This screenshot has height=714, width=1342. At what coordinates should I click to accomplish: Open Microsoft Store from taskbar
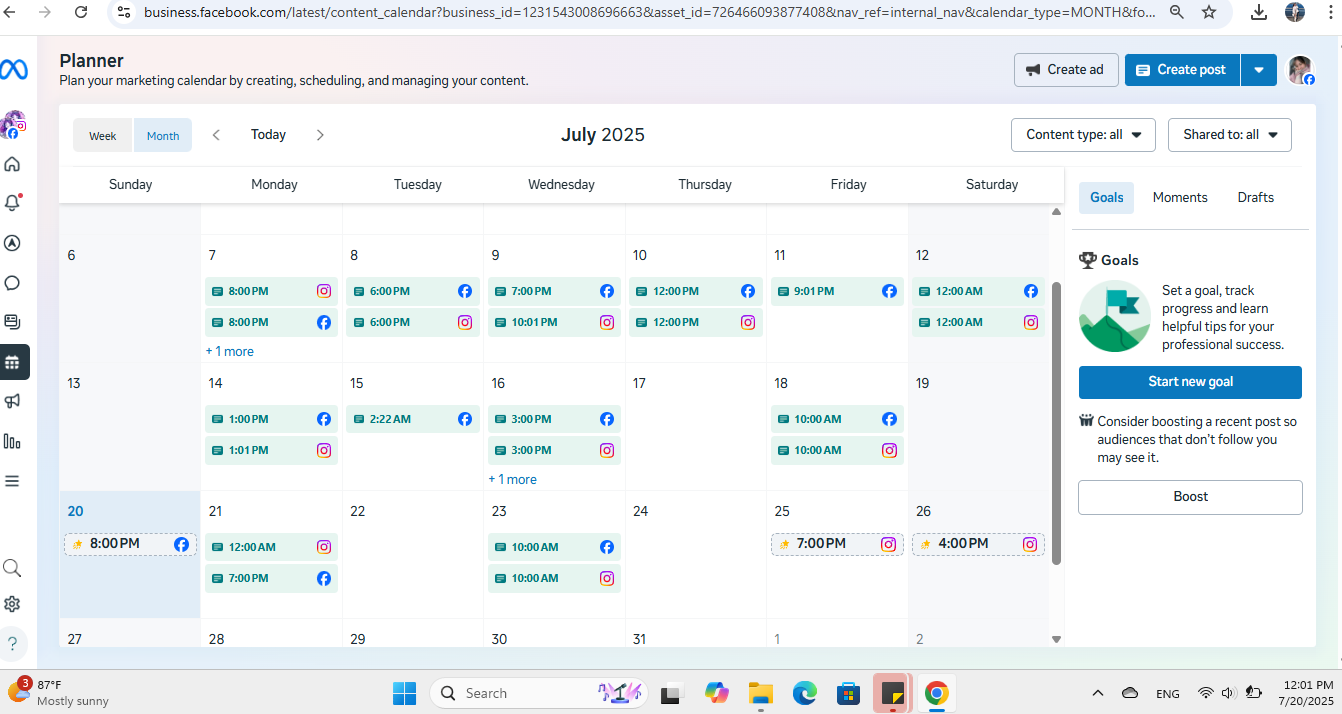[849, 693]
